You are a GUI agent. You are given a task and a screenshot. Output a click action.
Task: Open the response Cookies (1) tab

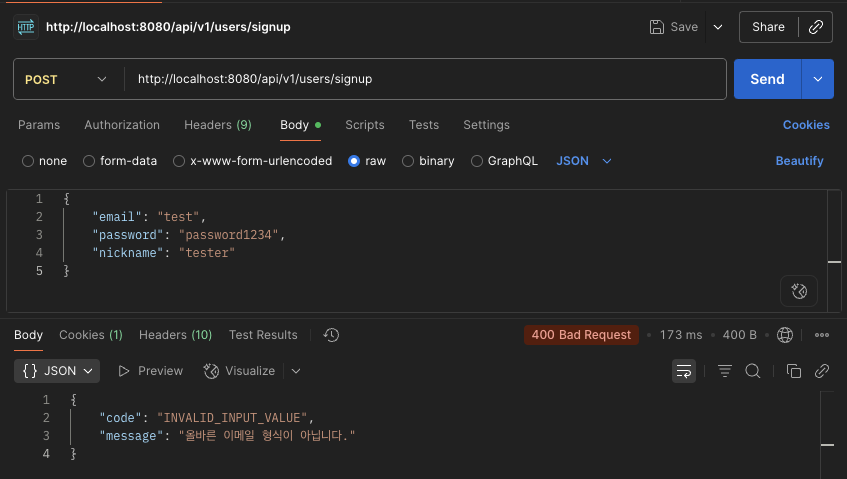(91, 335)
